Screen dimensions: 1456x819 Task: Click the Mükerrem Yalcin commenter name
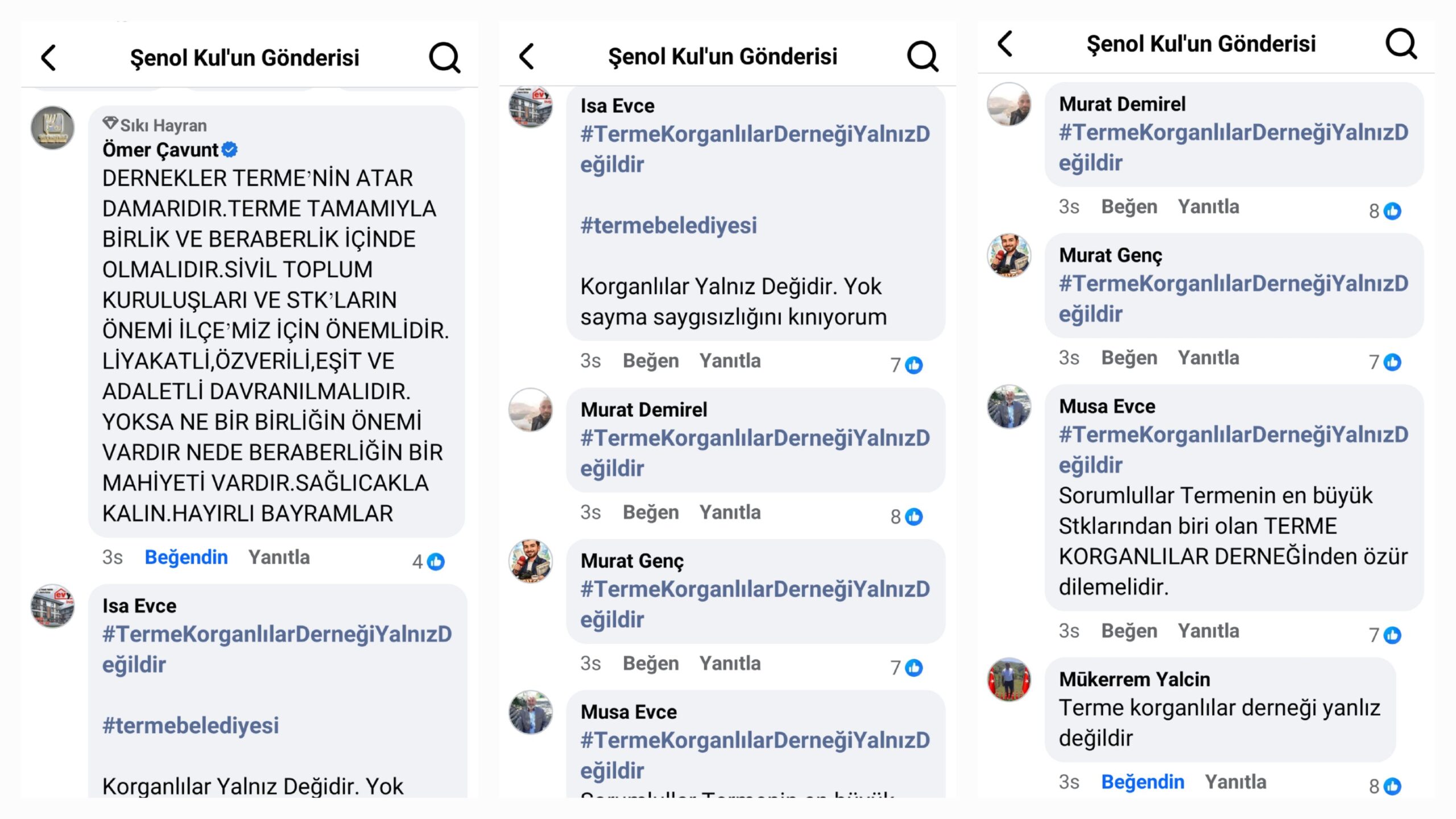(1134, 679)
